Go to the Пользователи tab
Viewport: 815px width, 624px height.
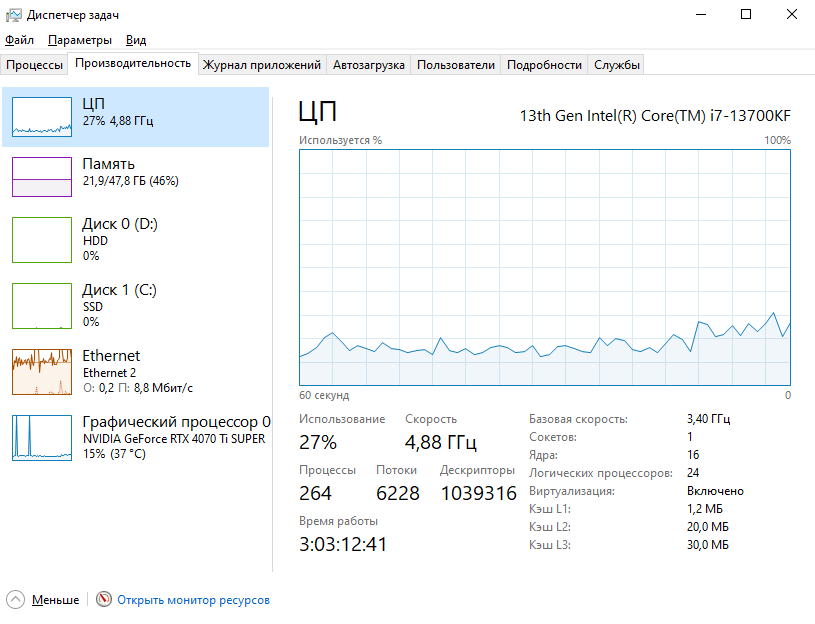(456, 65)
